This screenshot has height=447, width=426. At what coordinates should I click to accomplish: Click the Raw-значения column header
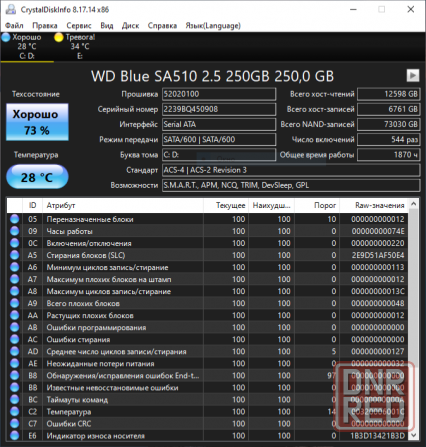point(374,205)
